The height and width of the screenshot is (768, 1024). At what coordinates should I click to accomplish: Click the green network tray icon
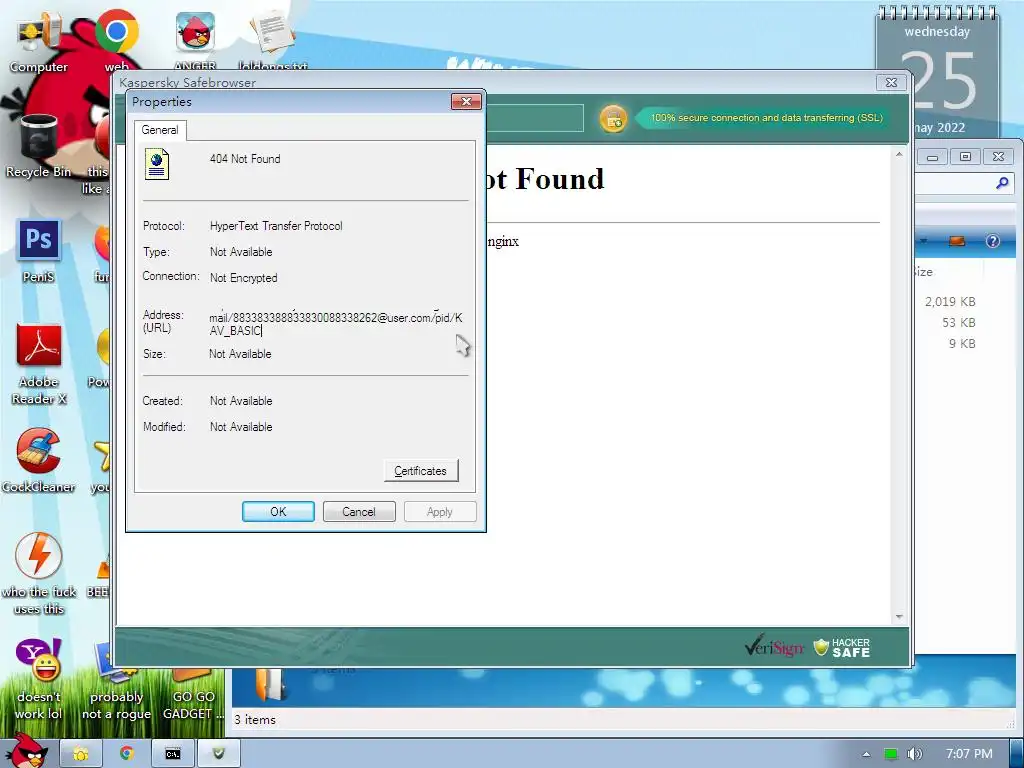click(891, 754)
